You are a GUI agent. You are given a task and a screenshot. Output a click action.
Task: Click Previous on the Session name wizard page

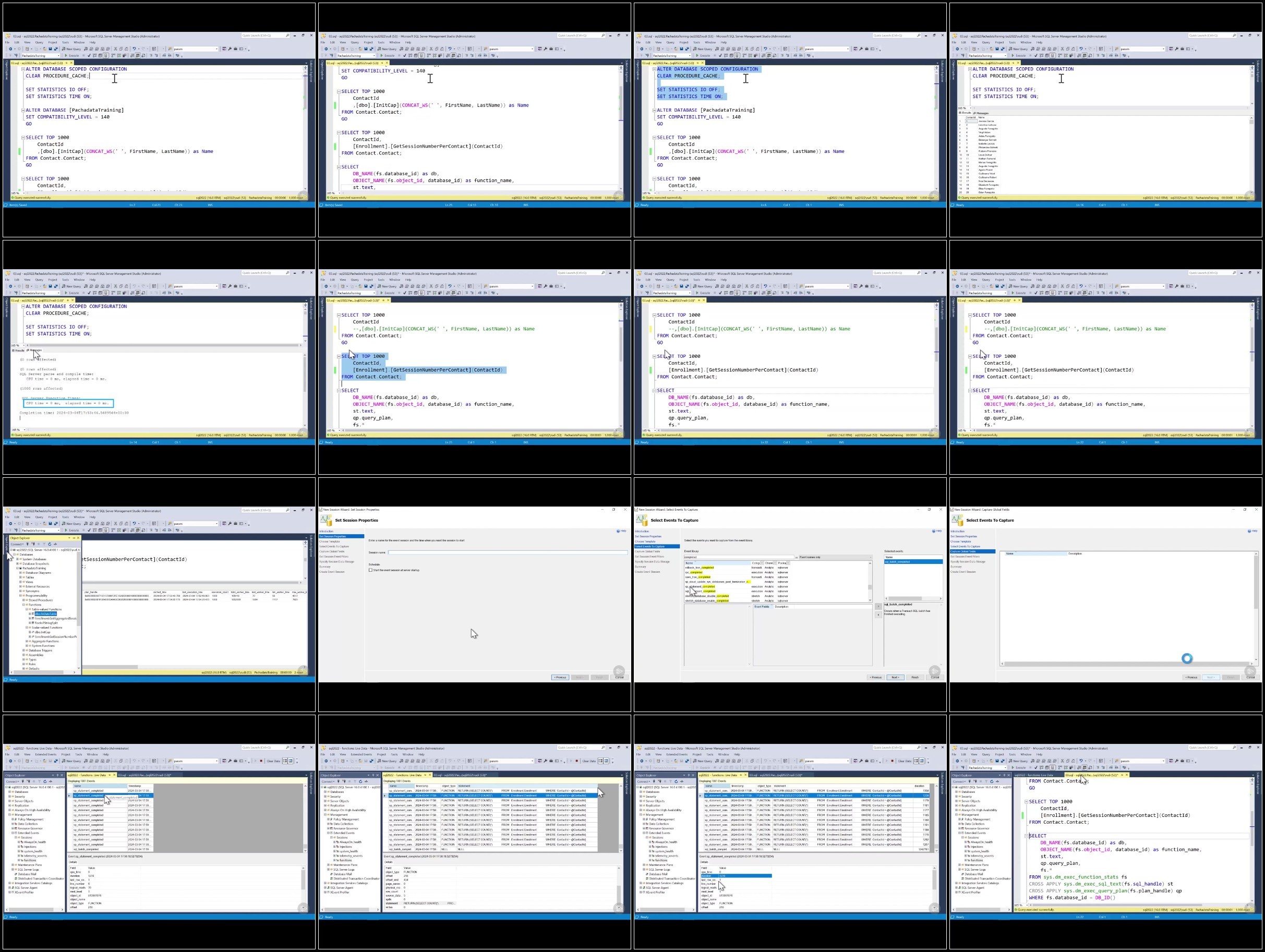(560, 678)
